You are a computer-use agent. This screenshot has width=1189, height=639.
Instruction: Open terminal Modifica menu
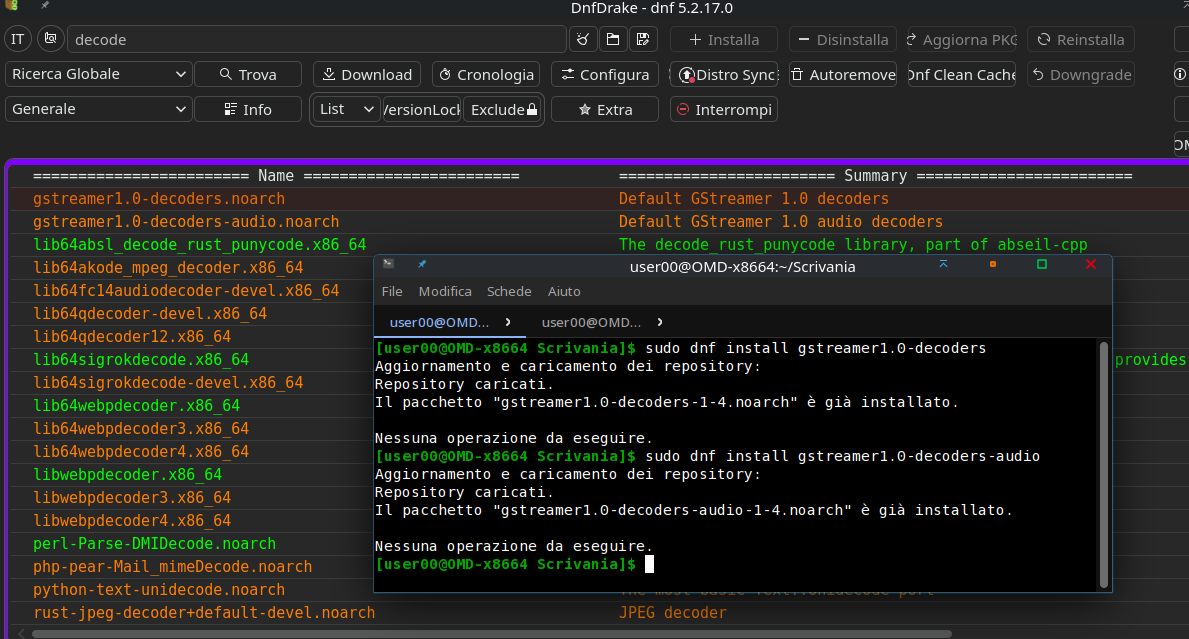[445, 291]
